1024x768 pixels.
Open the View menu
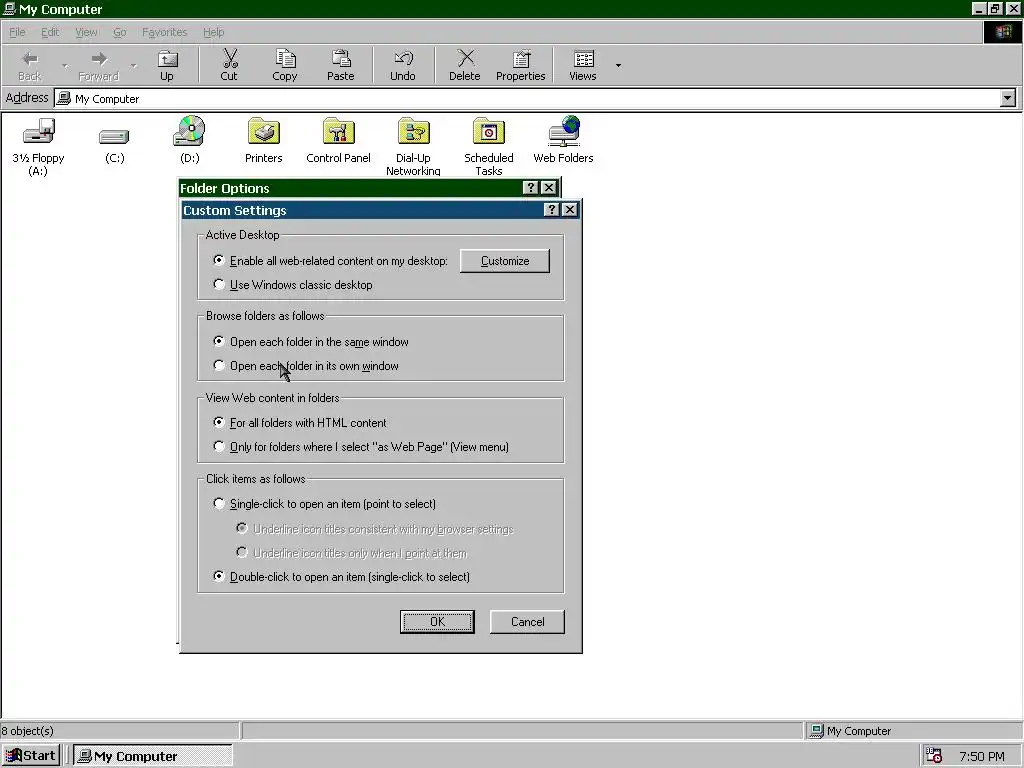pos(86,32)
